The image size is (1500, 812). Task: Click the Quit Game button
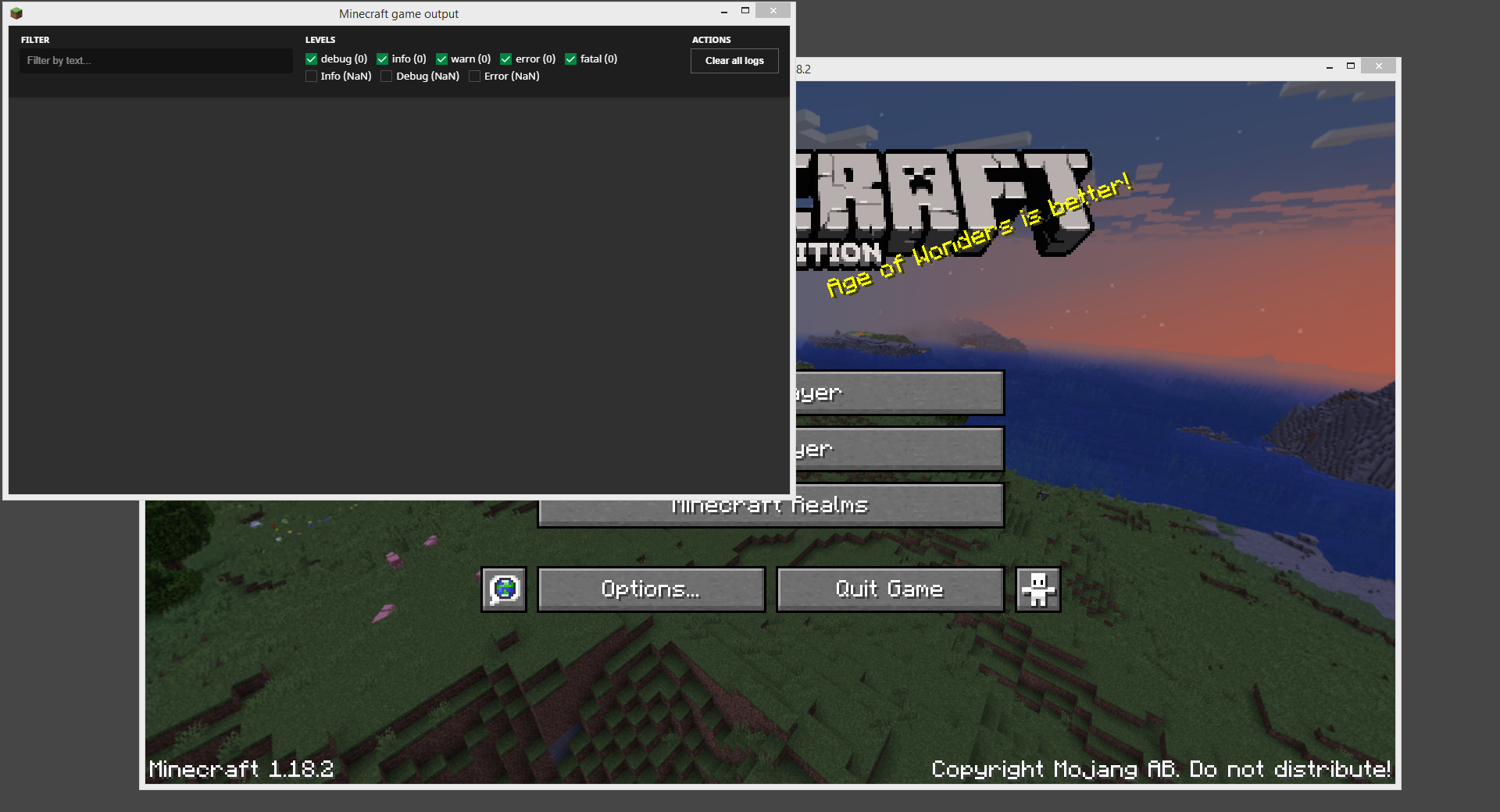(890, 589)
